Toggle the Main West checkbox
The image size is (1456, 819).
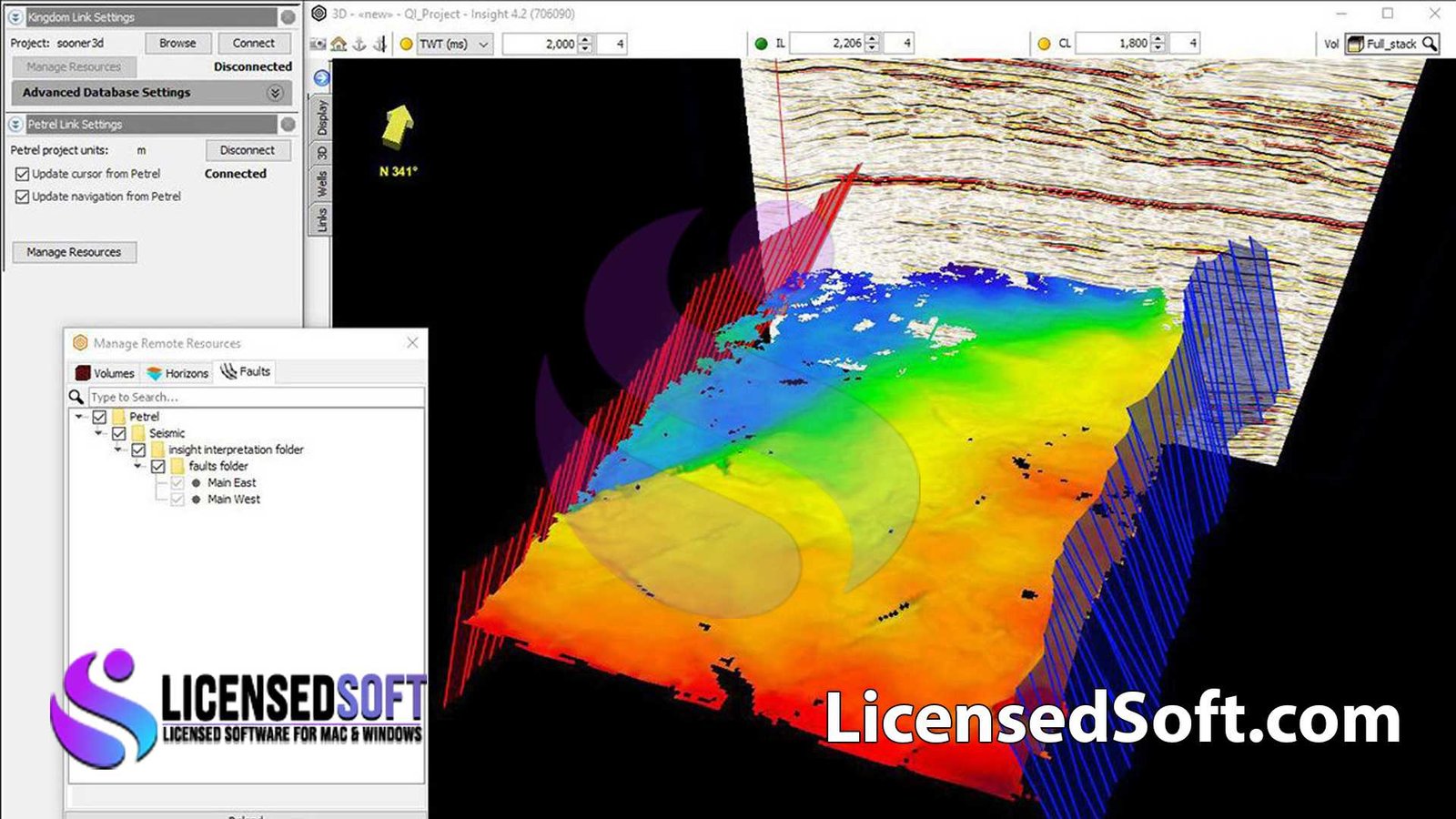pyautogui.click(x=177, y=500)
